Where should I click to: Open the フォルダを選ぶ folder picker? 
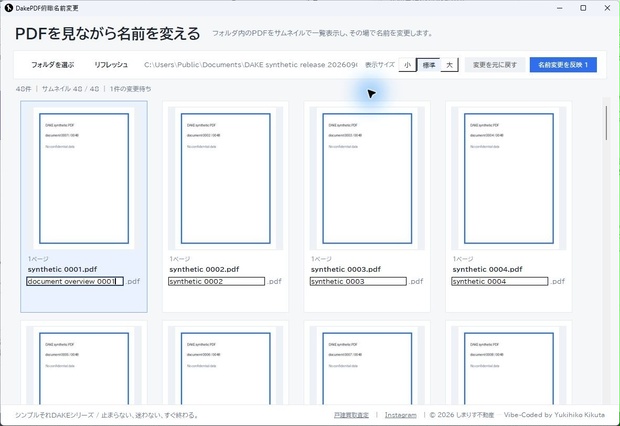(x=53, y=65)
